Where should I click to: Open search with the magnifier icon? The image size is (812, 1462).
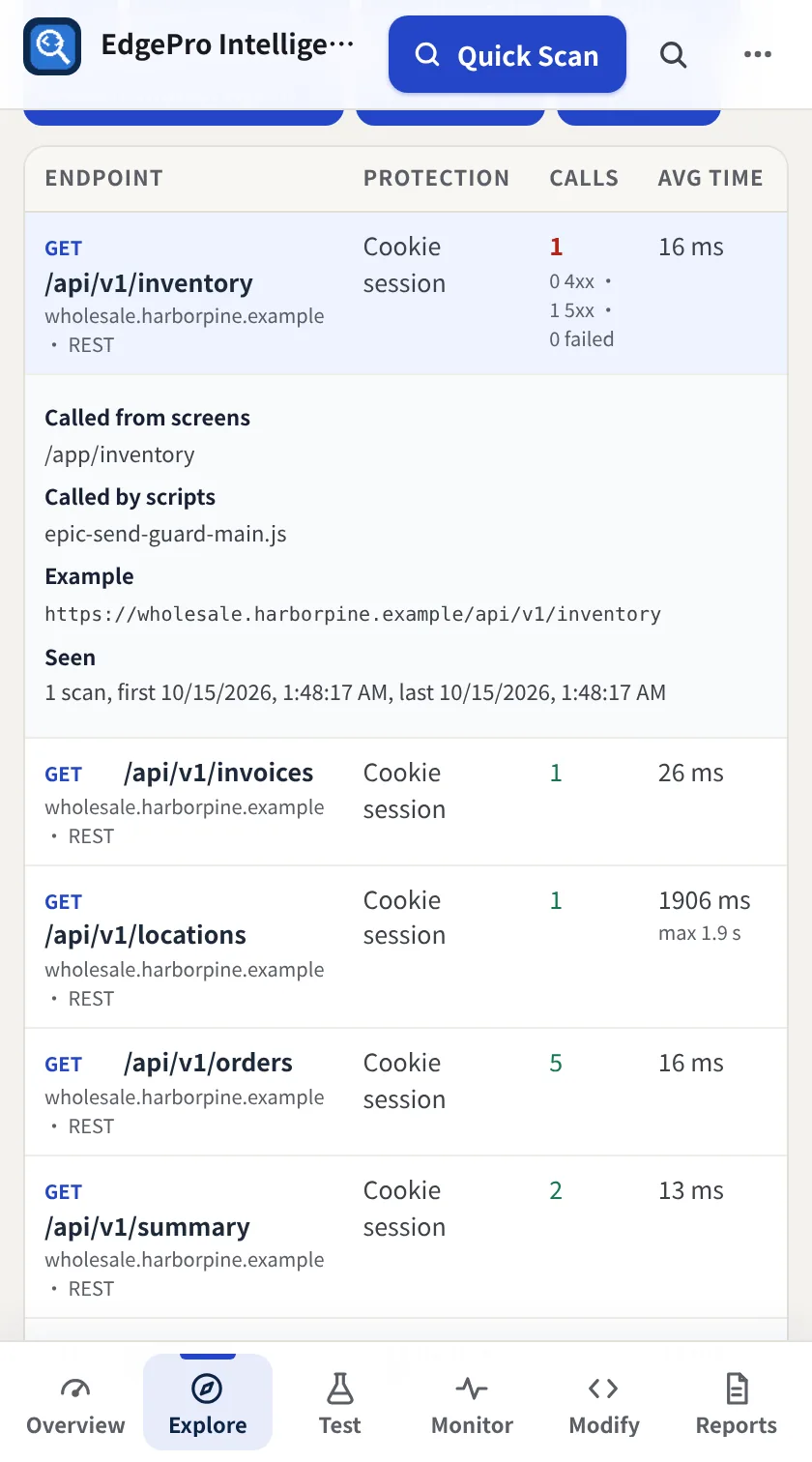pos(674,55)
